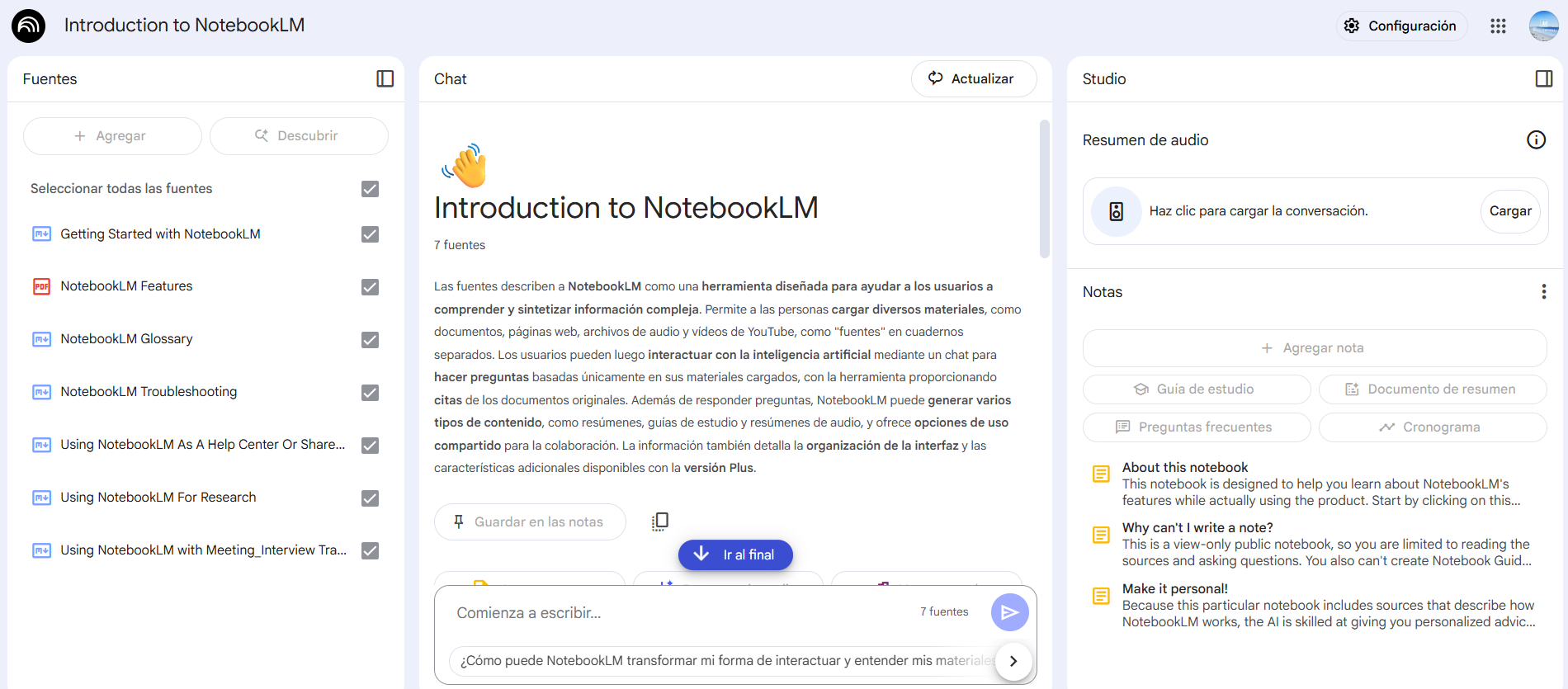The height and width of the screenshot is (689, 1568).
Task: Generate a Documento de resumen
Action: (1433, 389)
